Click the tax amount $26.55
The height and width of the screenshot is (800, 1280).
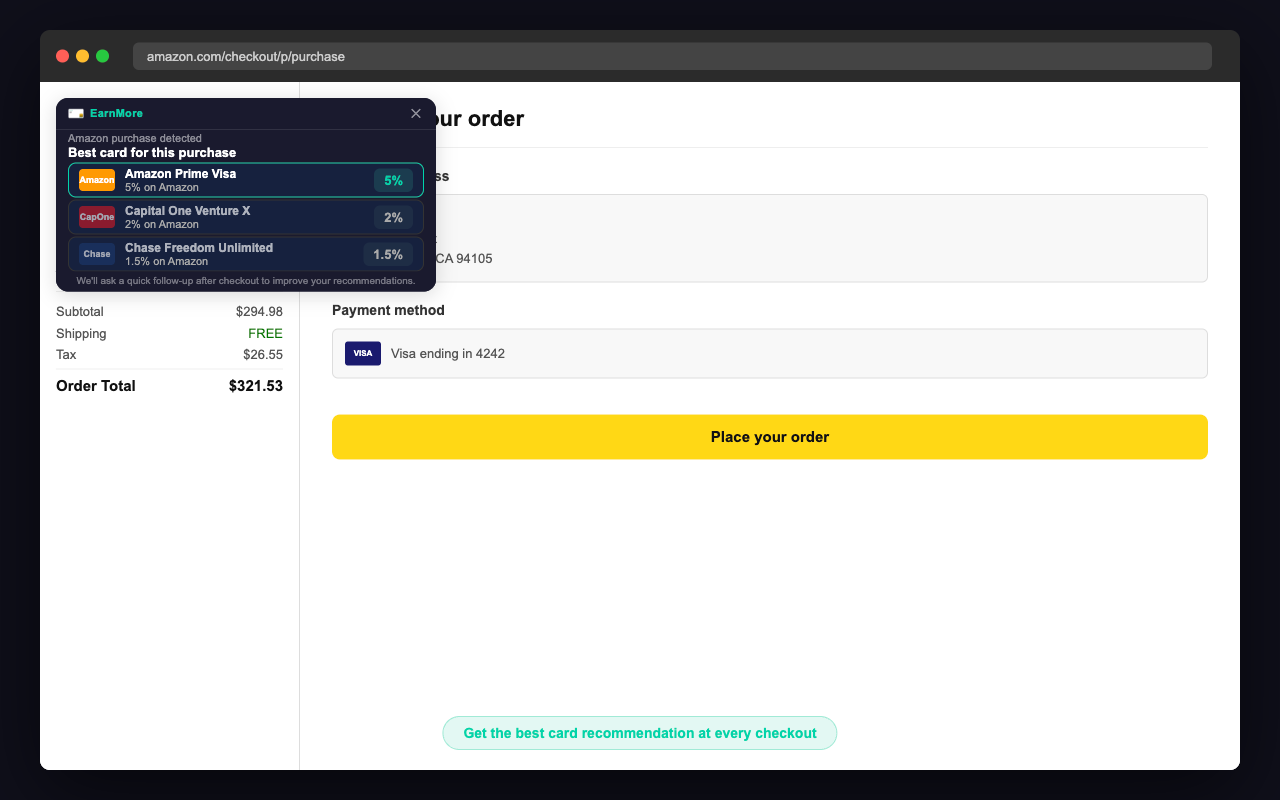click(x=263, y=355)
